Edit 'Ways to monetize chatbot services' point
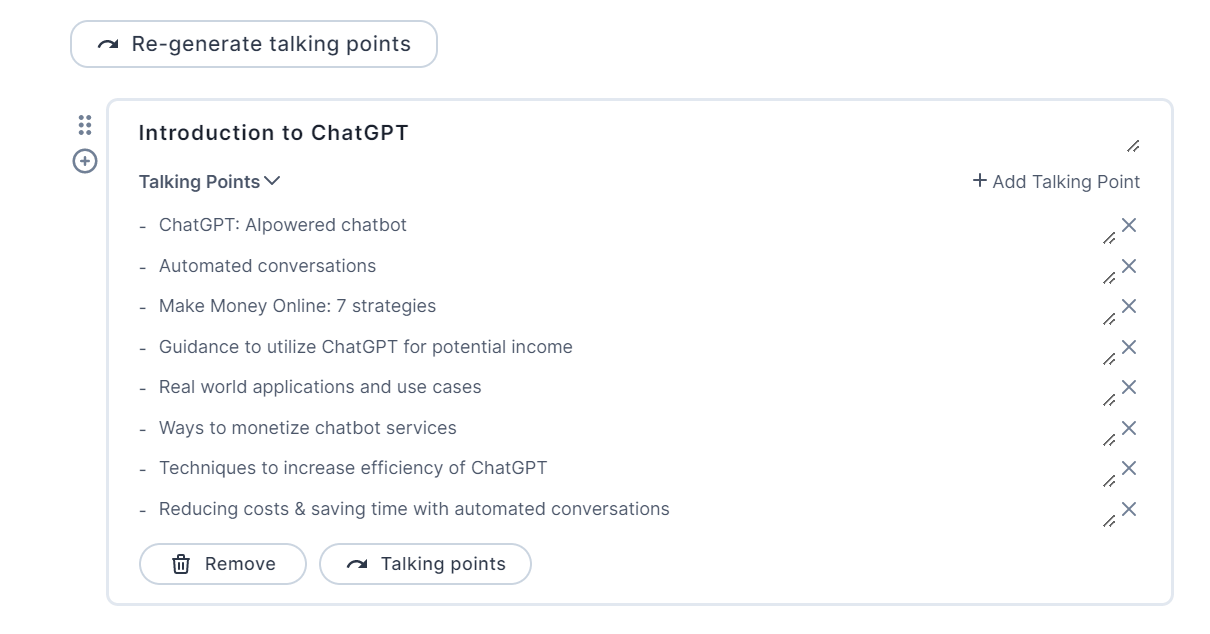Viewport: 1210px width, 634px height. pos(1108,441)
